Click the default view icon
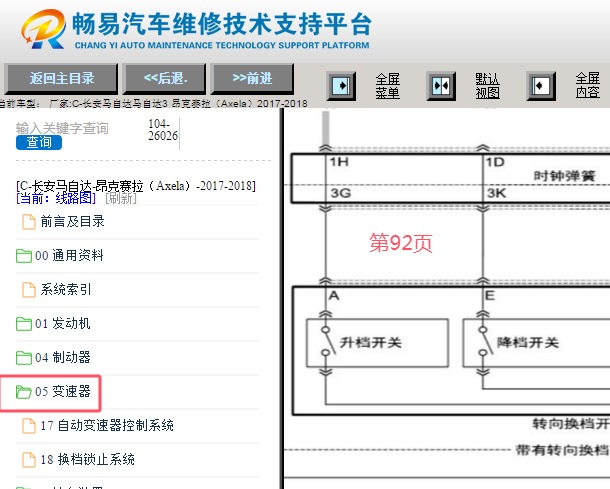This screenshot has height=489, width=610. pos(441,86)
